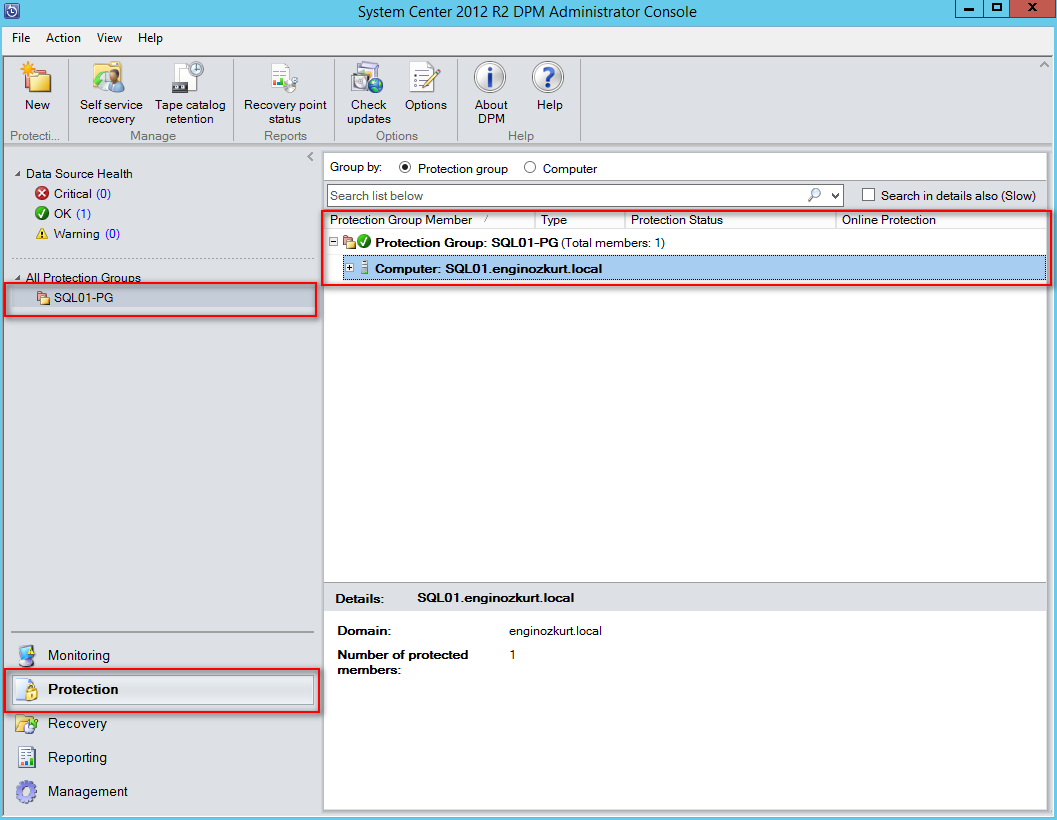This screenshot has height=820, width=1057.
Task: Sort by Protection Status column header
Action: (730, 220)
